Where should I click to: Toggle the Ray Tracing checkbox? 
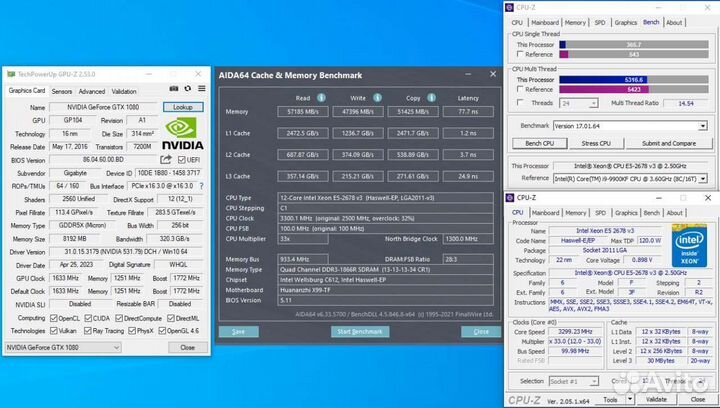88,330
